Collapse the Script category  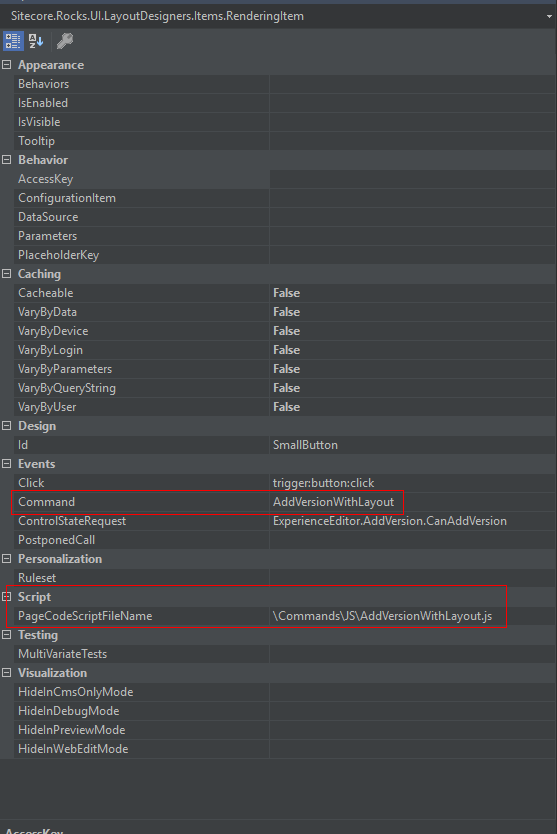click(6, 597)
